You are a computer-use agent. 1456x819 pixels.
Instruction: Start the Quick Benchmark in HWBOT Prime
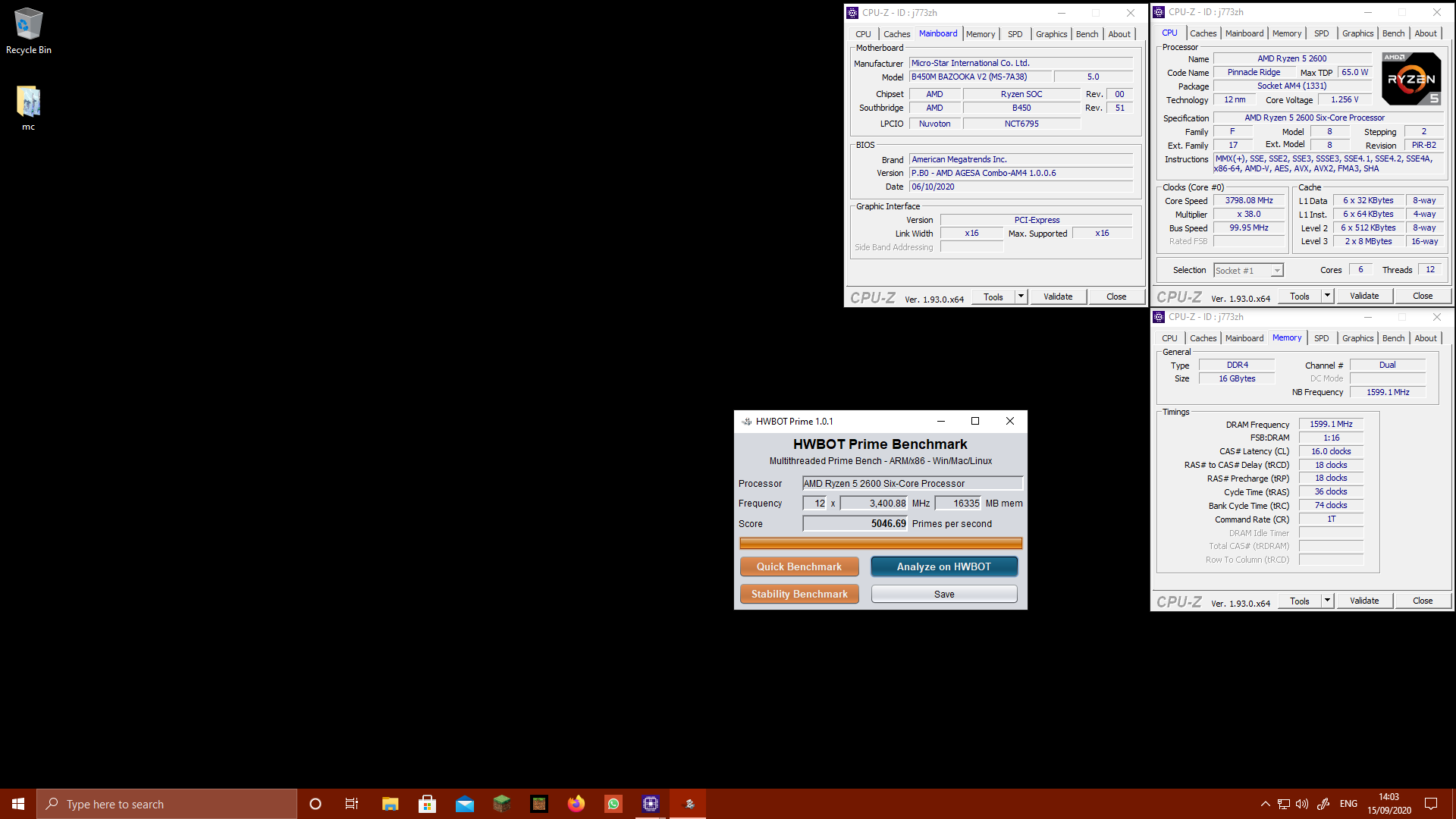(x=799, y=566)
